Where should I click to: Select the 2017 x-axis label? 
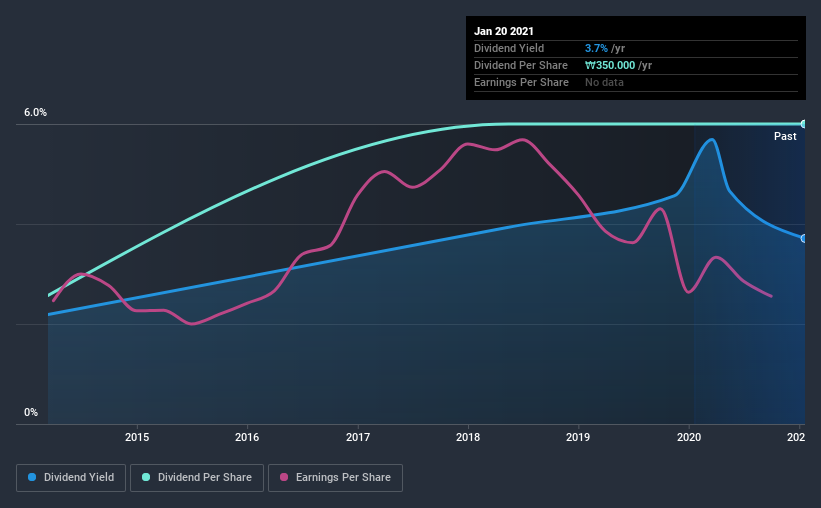[358, 437]
